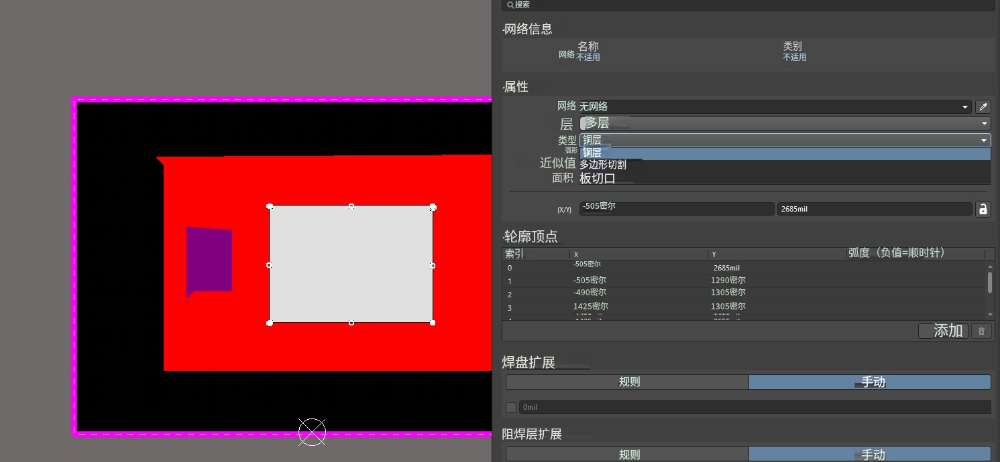Select 1425密尔 in vertex row 3
This screenshot has height=462, width=1000.
(591, 306)
